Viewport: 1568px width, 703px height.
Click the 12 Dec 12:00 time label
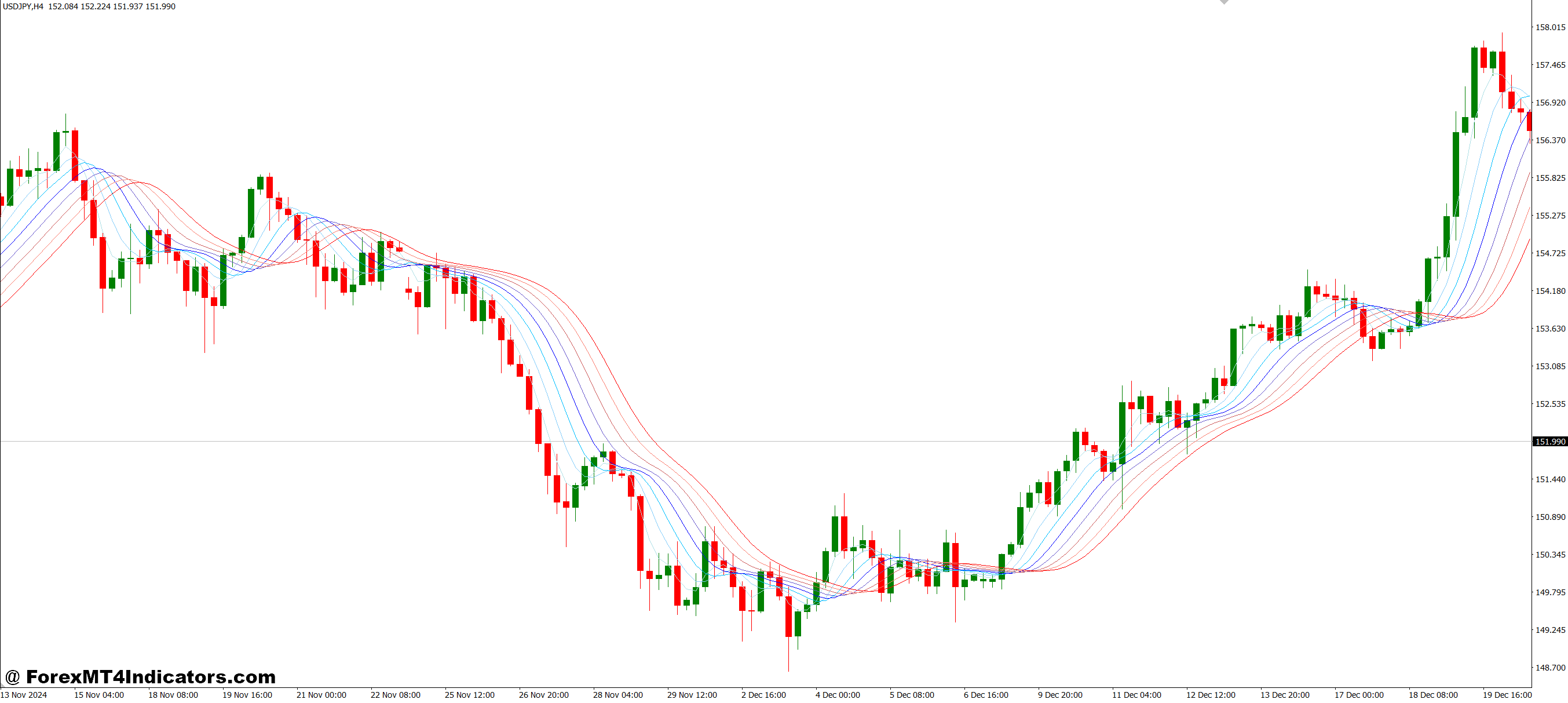pos(1210,695)
